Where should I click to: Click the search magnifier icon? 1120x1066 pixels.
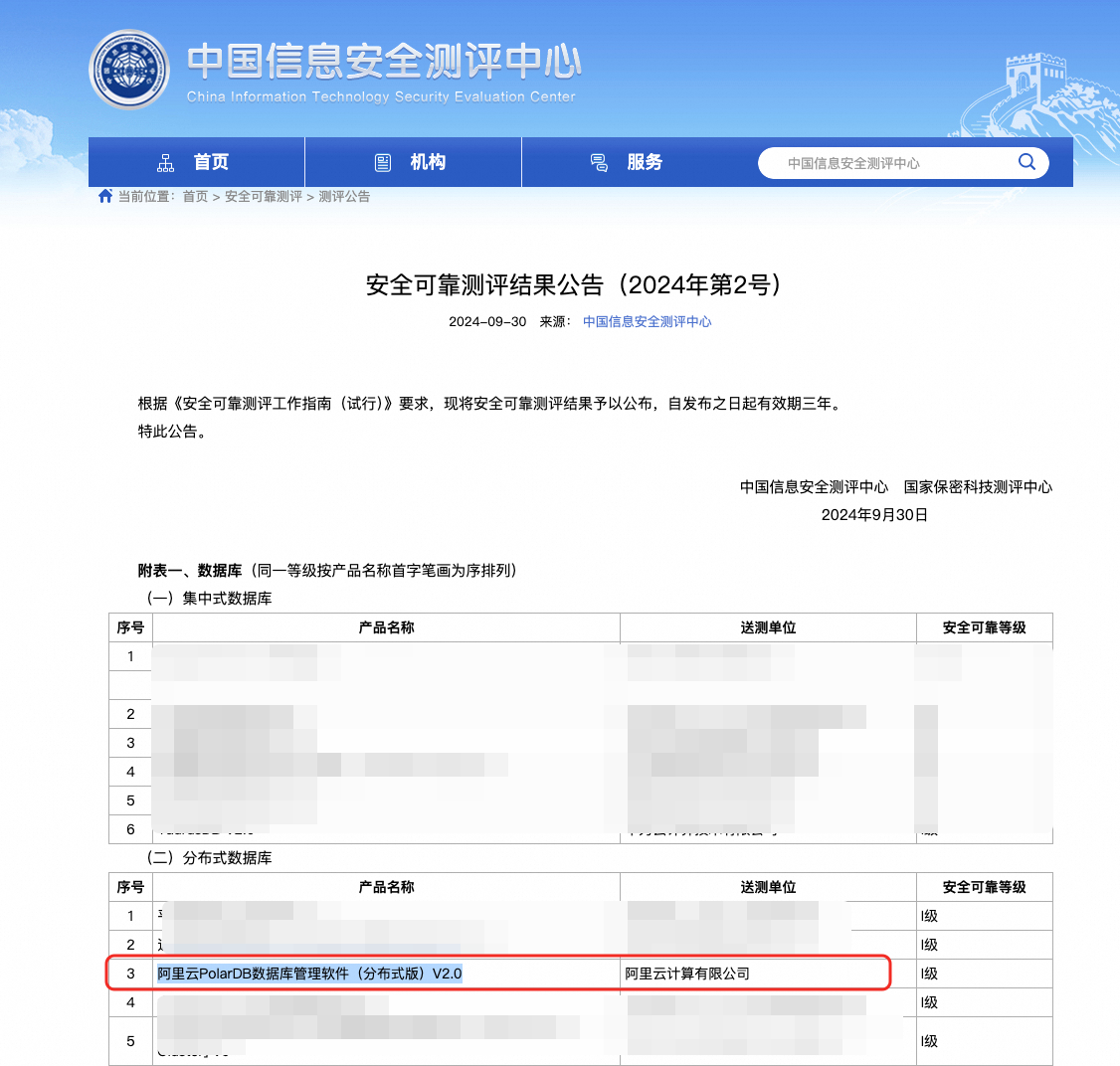click(1027, 162)
